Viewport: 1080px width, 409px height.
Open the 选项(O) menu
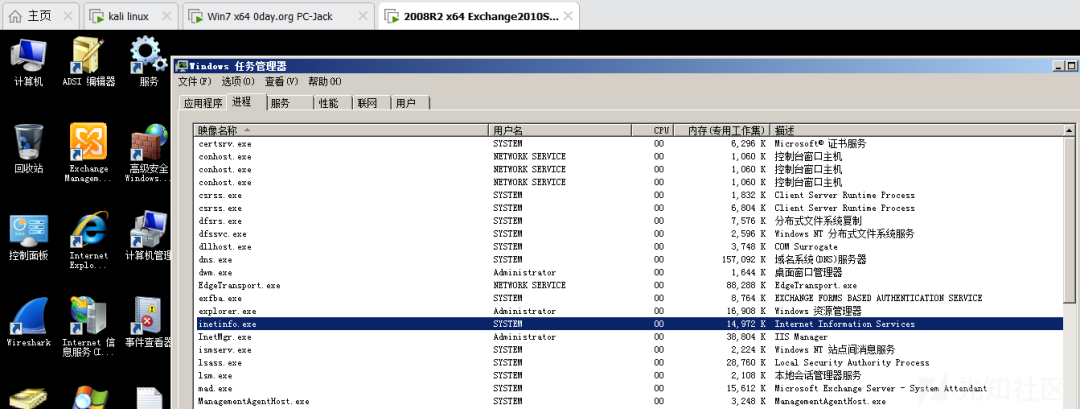[x=238, y=81]
